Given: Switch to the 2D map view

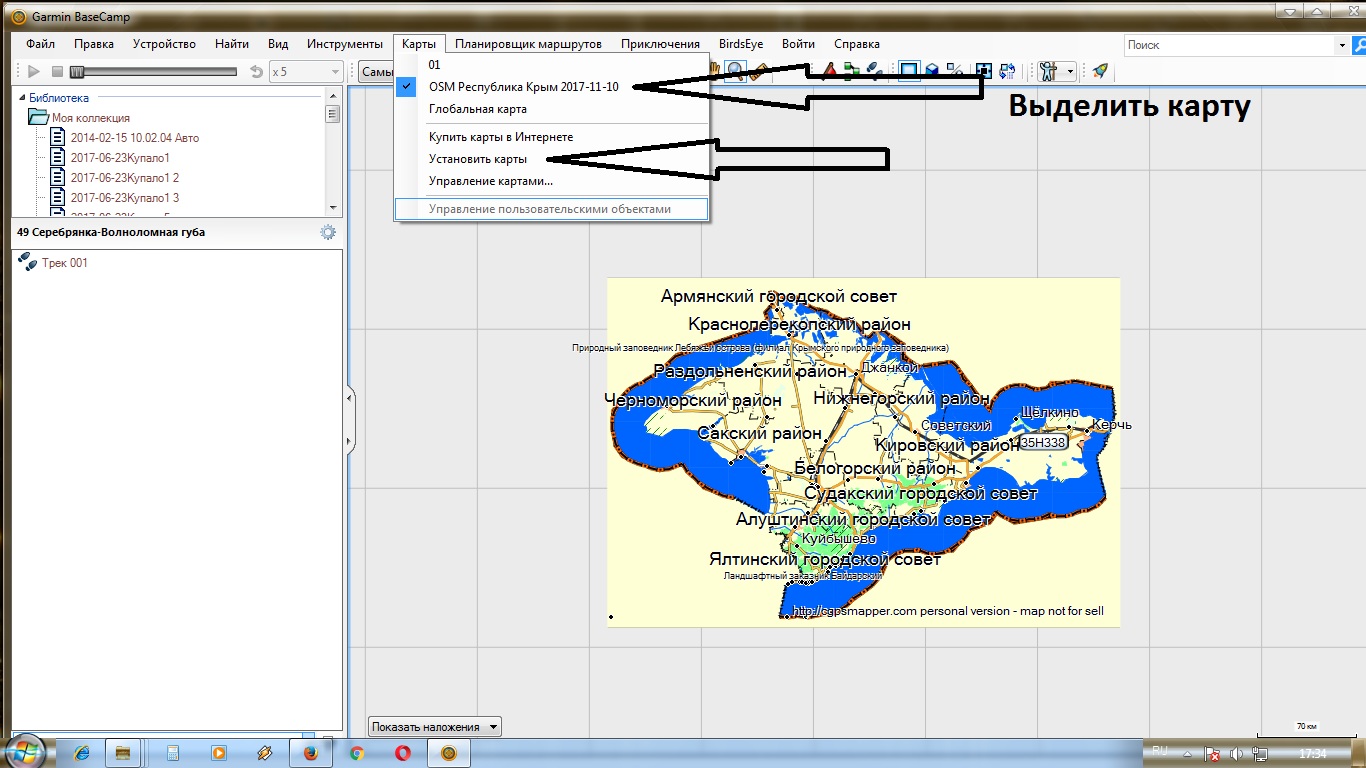Looking at the screenshot, I should pyautogui.click(x=909, y=70).
